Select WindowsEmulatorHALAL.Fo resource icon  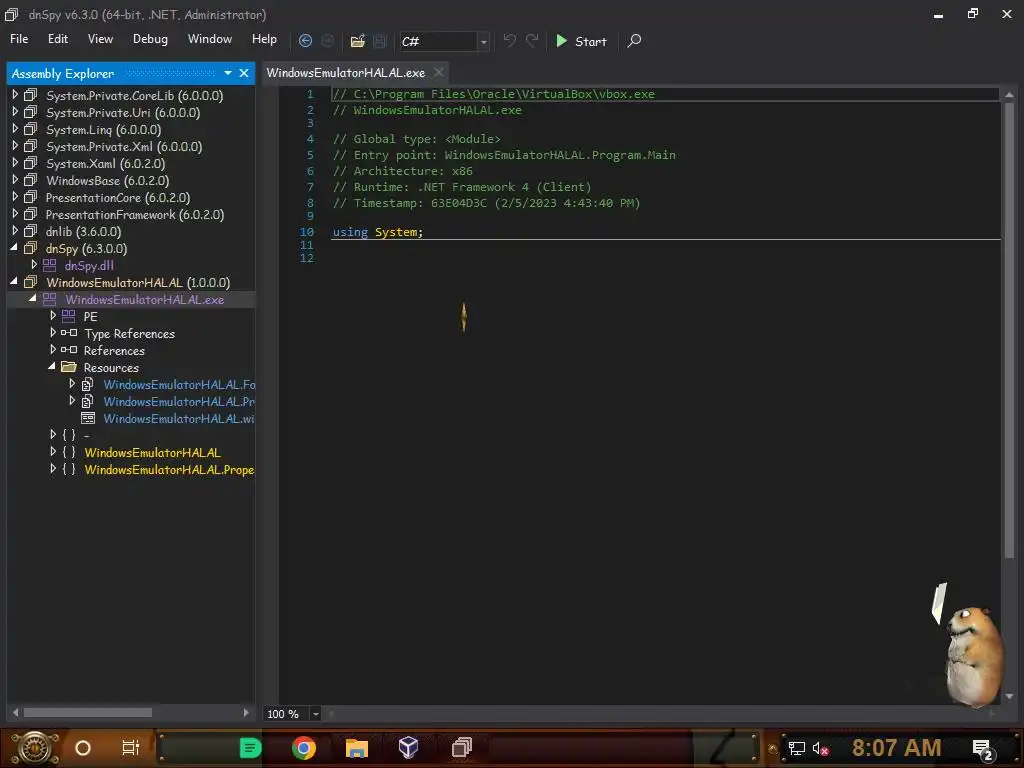(88, 385)
